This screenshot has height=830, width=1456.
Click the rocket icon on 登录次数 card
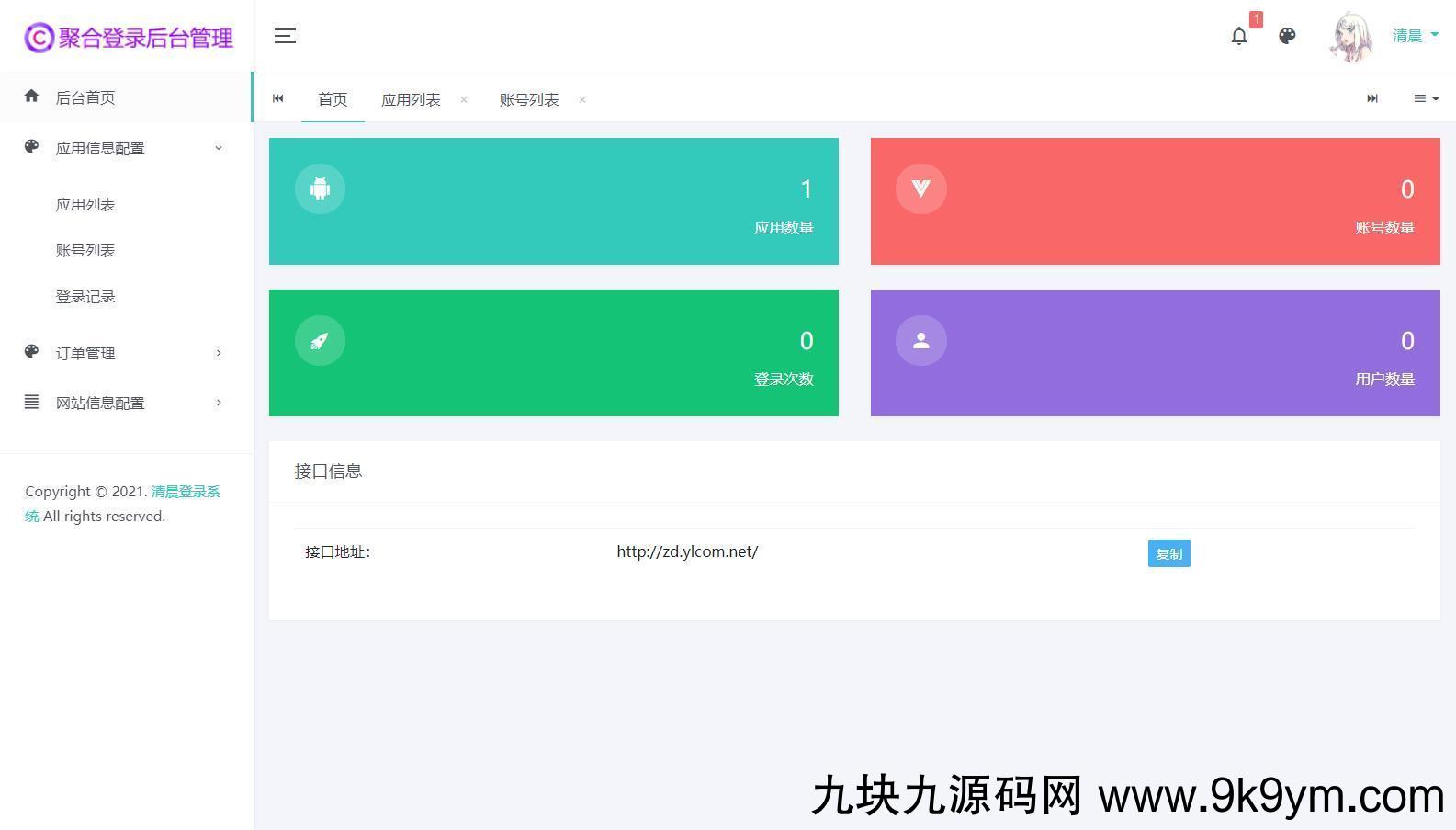(320, 340)
